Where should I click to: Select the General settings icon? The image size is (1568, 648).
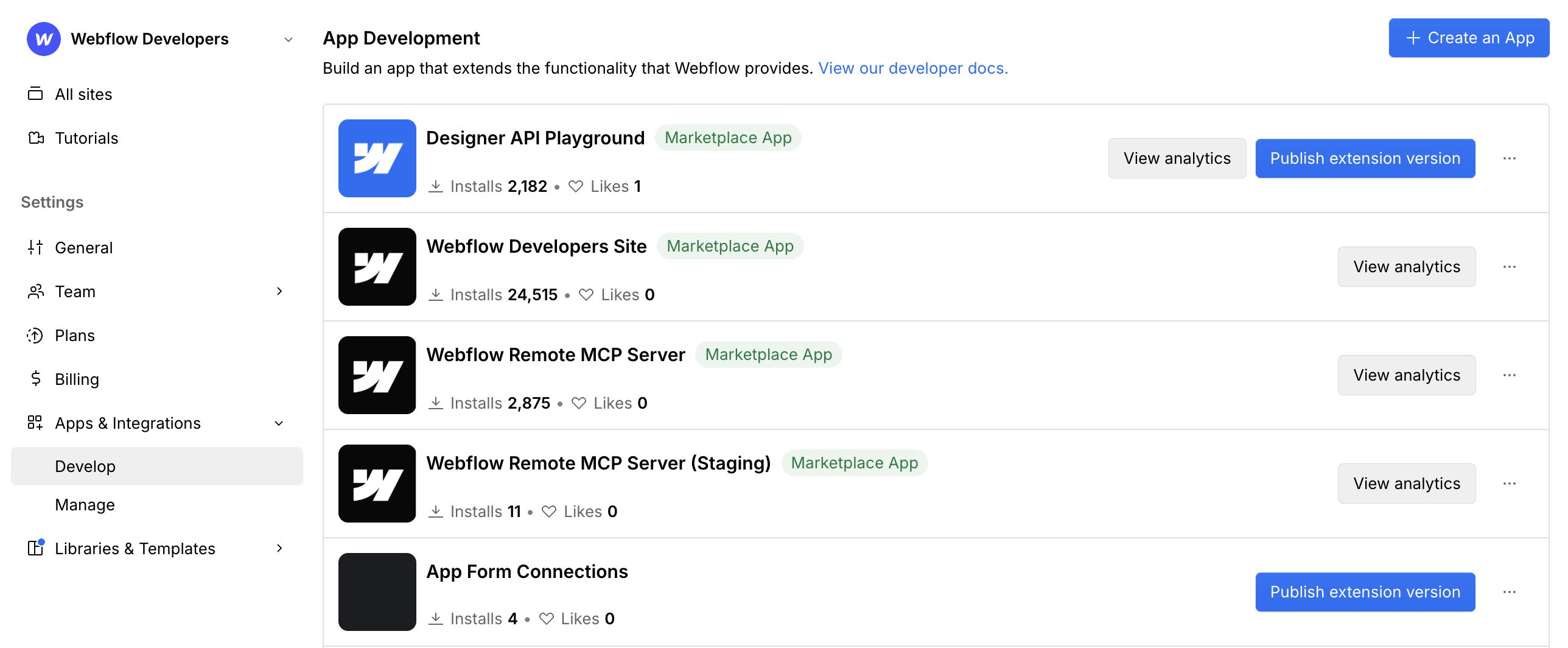[35, 247]
